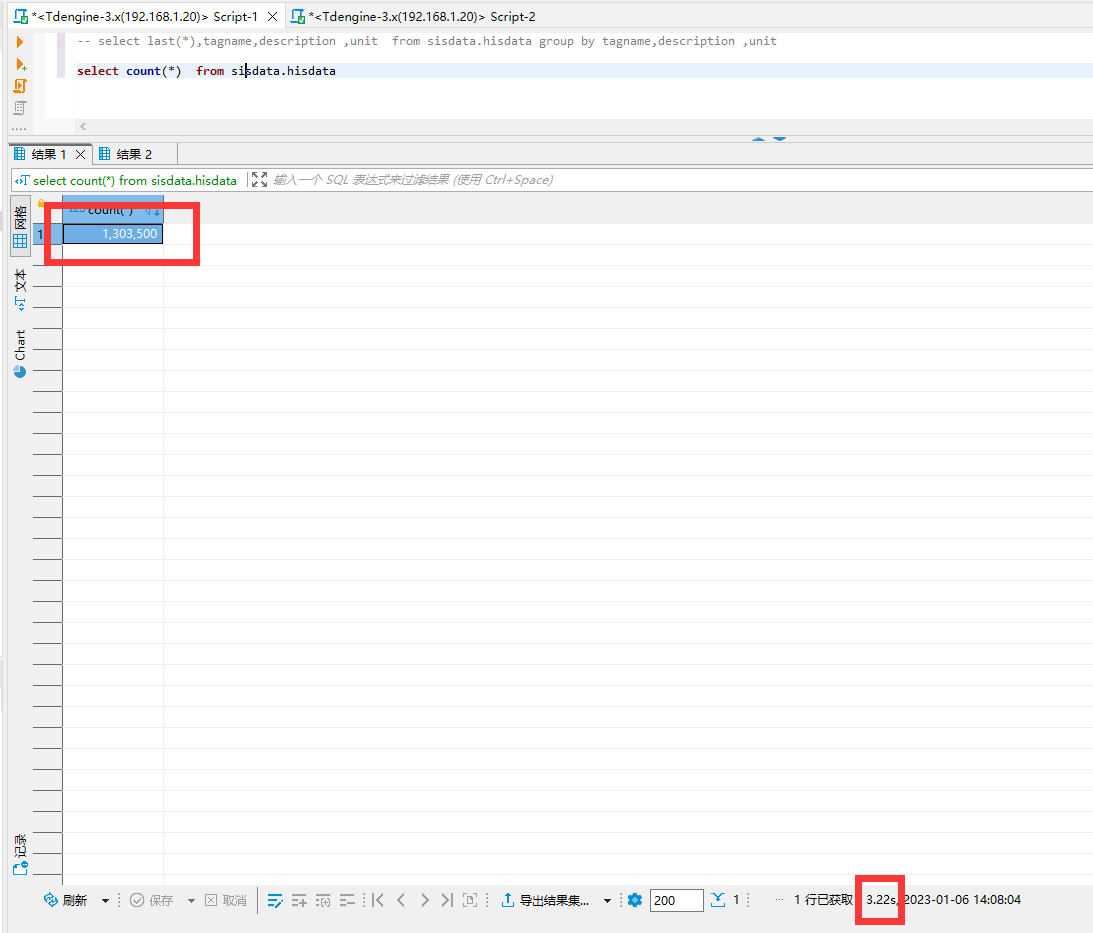Go to the last row
The height and width of the screenshot is (933, 1093).
(448, 900)
